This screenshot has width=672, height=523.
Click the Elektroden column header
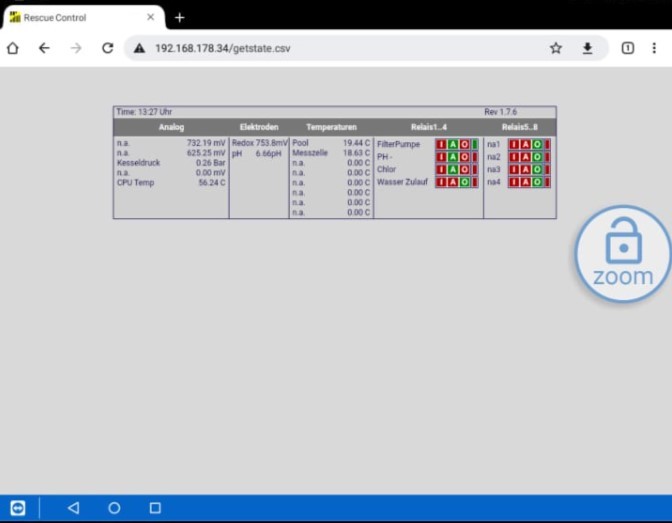(x=259, y=127)
